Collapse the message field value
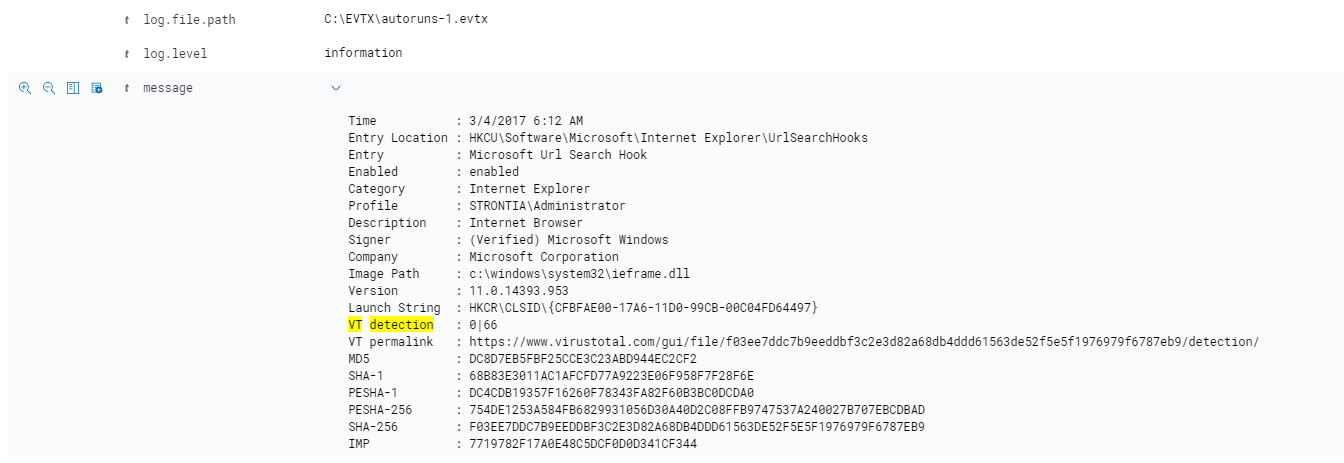Image resolution: width=1344 pixels, height=463 pixels. click(x=335, y=88)
